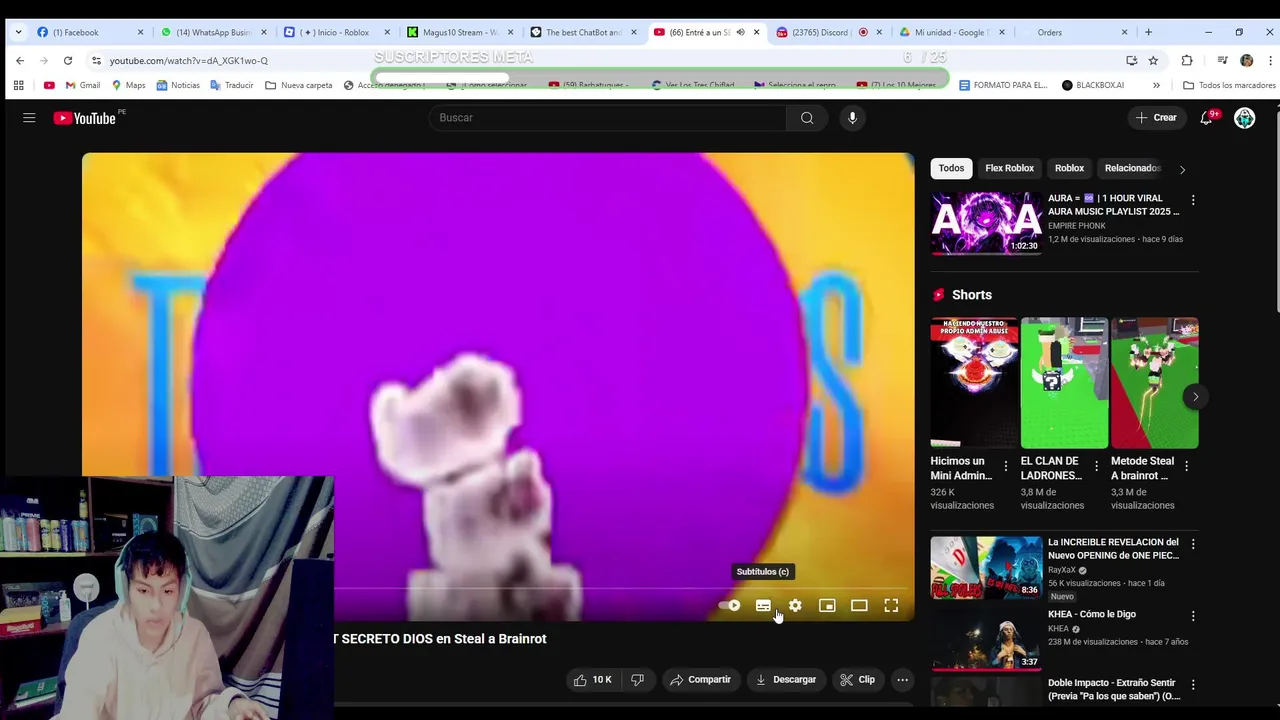This screenshot has height=720, width=1280.
Task: Enter fullscreen in video player
Action: pyautogui.click(x=891, y=605)
